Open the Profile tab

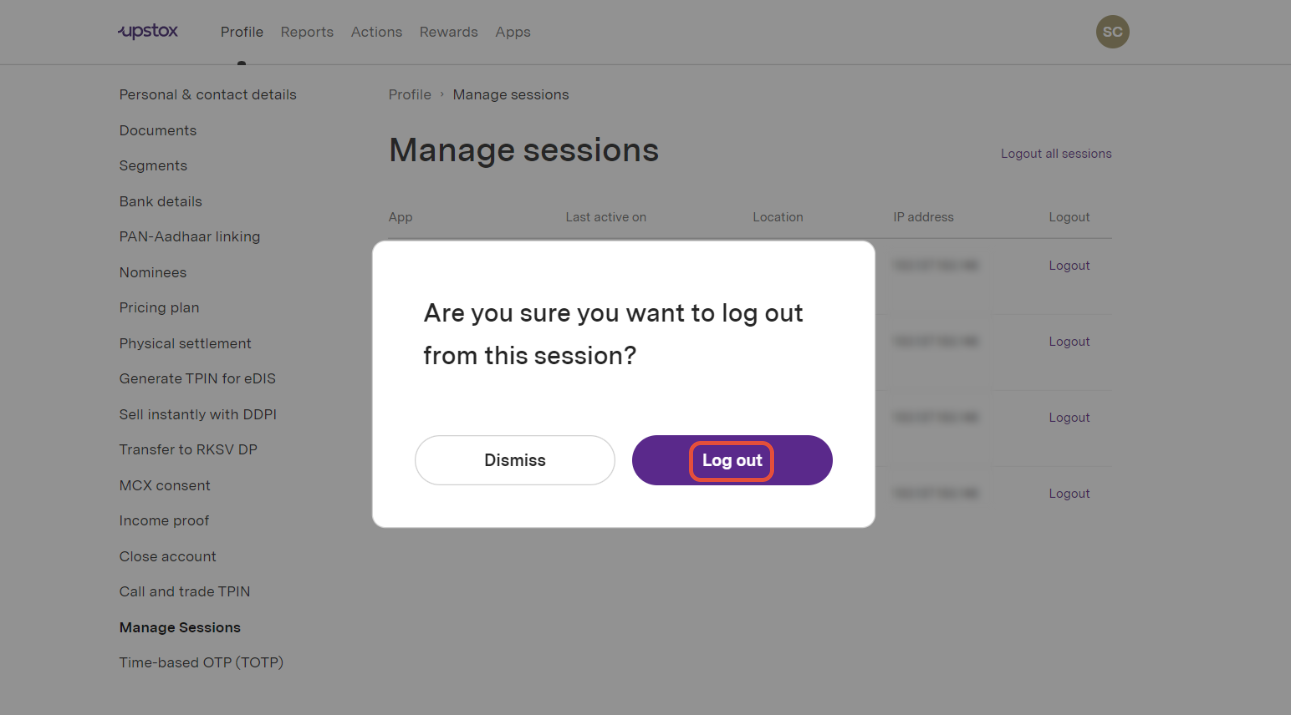(242, 32)
